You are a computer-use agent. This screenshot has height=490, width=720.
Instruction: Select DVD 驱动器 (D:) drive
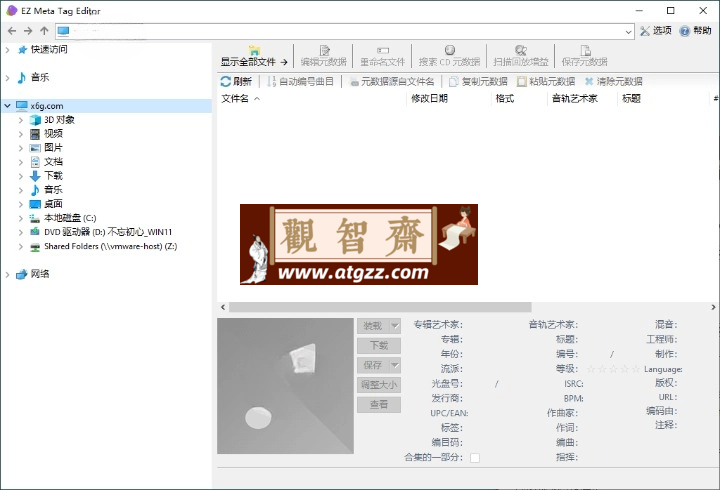(x=108, y=232)
